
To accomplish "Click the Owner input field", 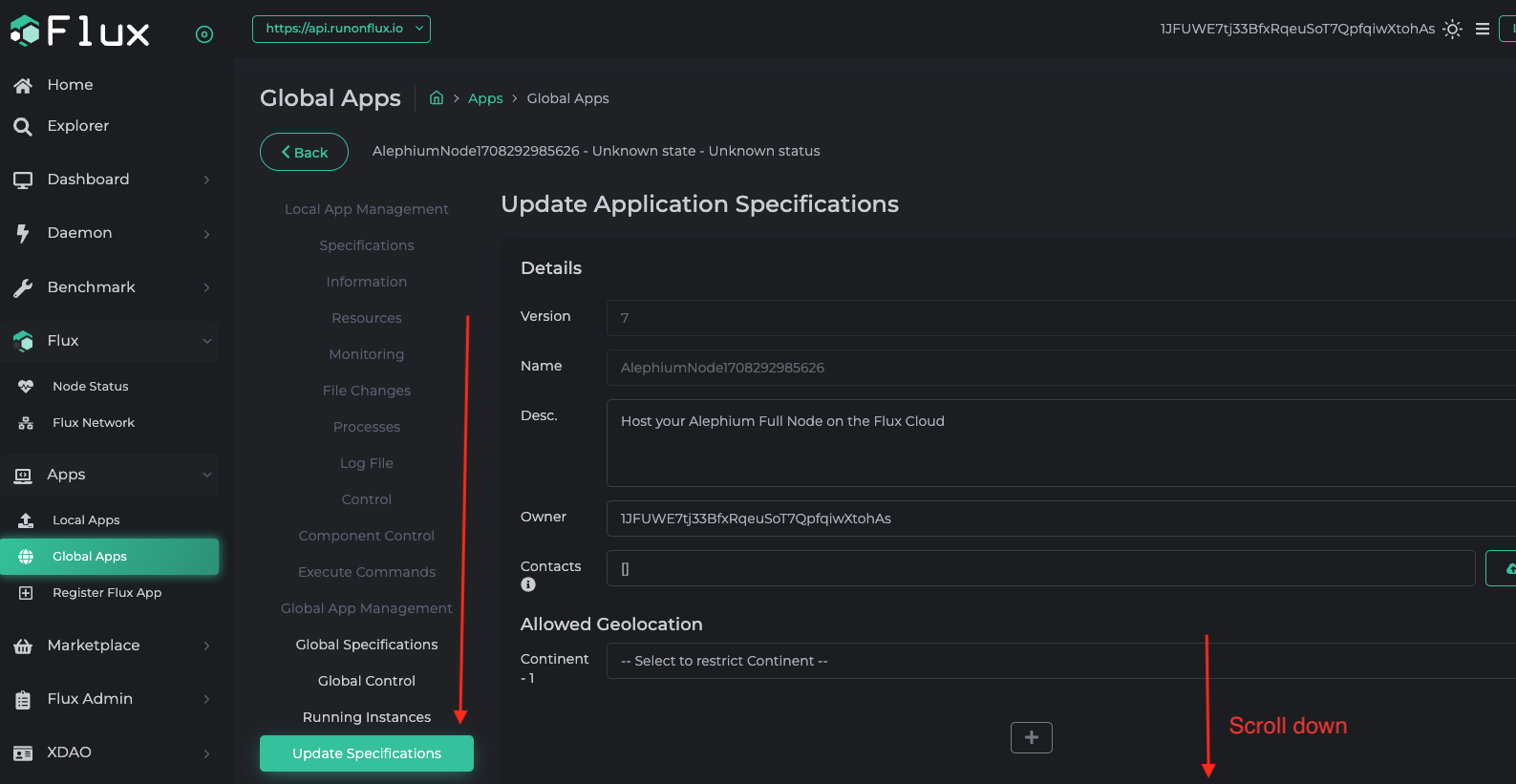I will pos(1060,519).
